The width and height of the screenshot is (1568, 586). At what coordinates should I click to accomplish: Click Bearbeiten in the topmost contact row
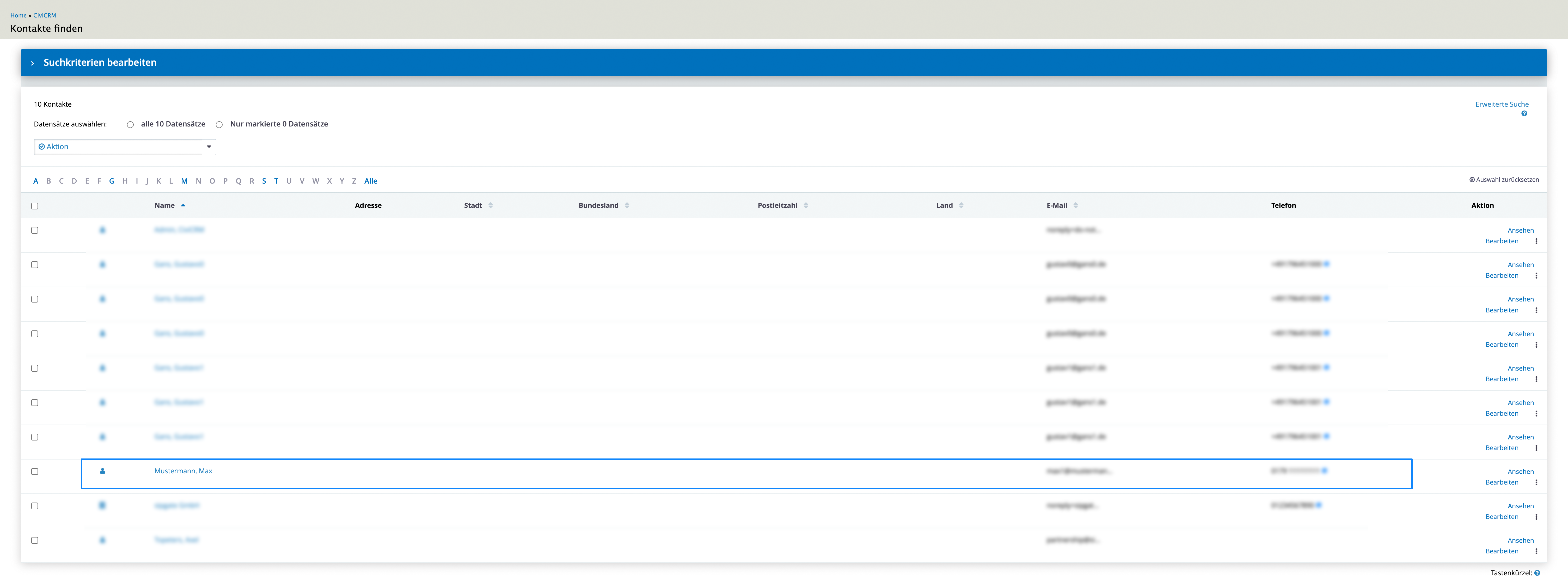(x=1502, y=241)
